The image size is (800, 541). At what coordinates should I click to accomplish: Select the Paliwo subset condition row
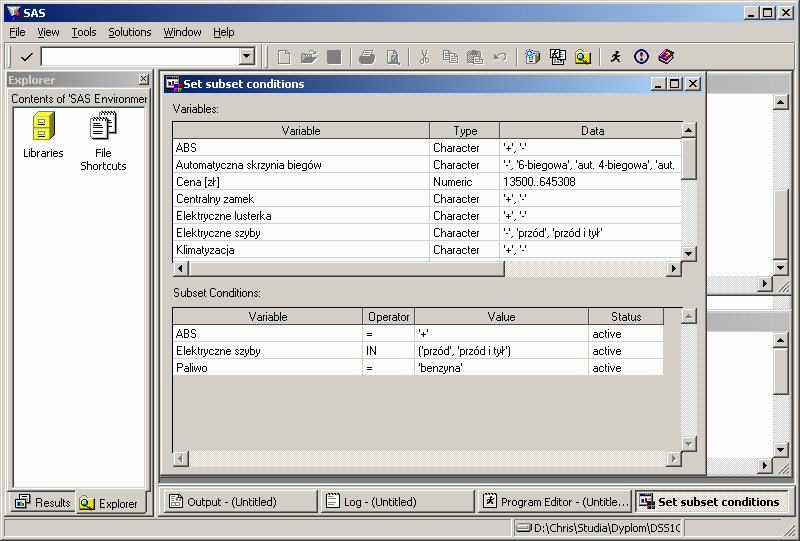(x=418, y=367)
